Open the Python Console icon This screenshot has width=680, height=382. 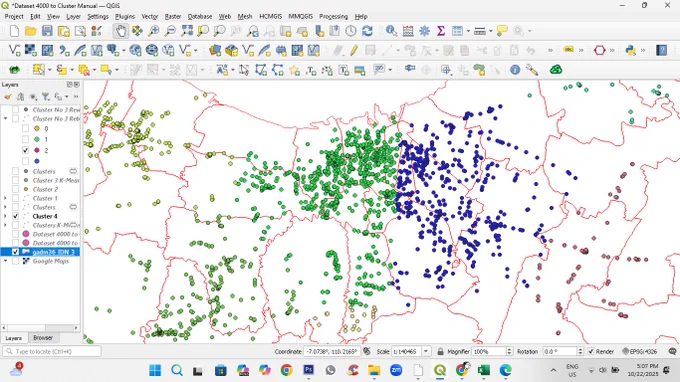[x=630, y=50]
